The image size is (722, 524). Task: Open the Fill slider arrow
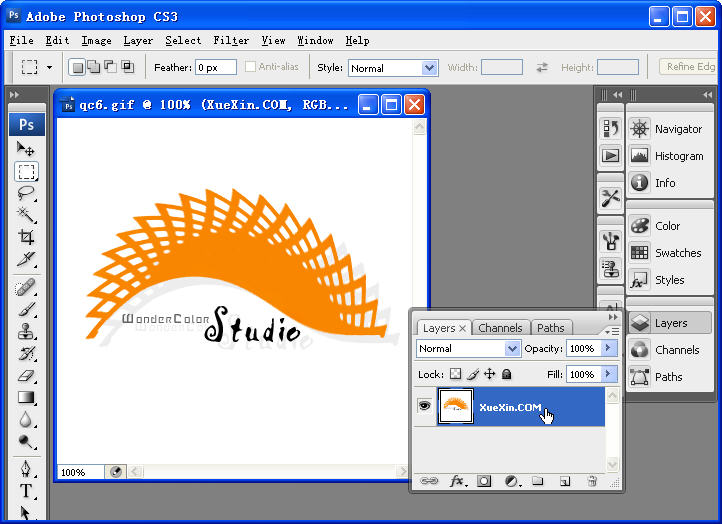608,374
